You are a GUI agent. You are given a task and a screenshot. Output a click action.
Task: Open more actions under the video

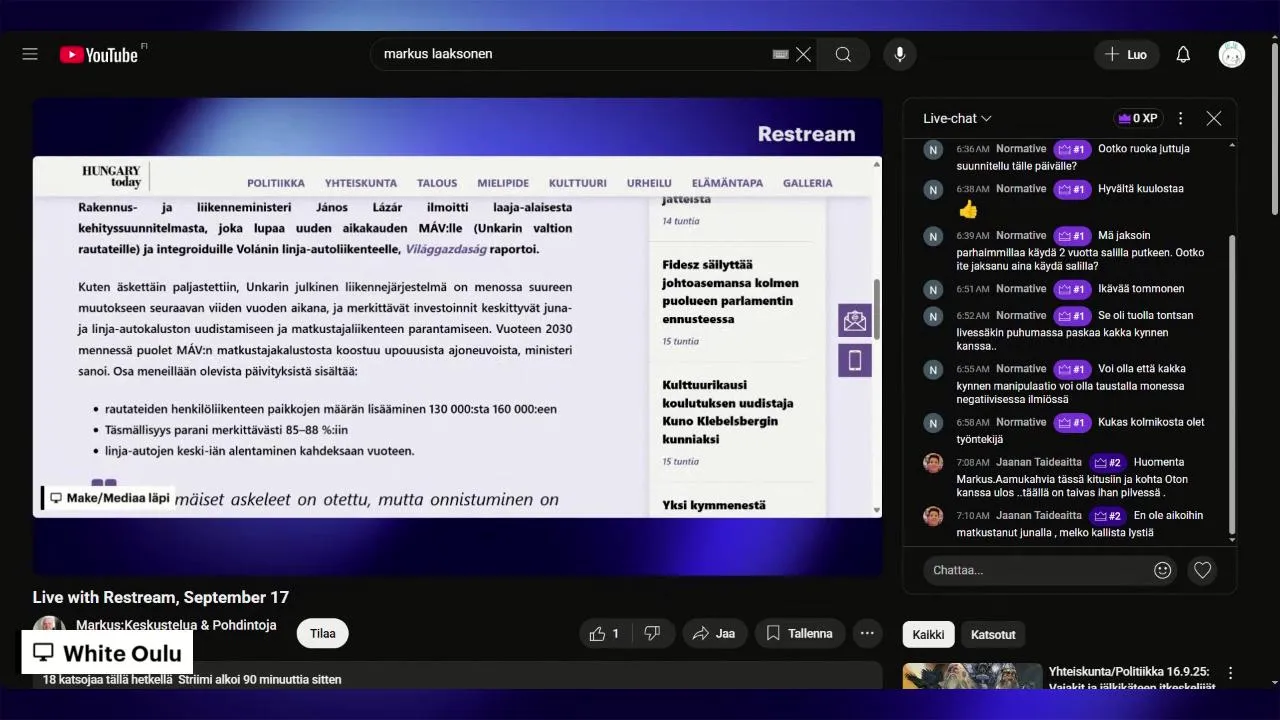point(867,633)
